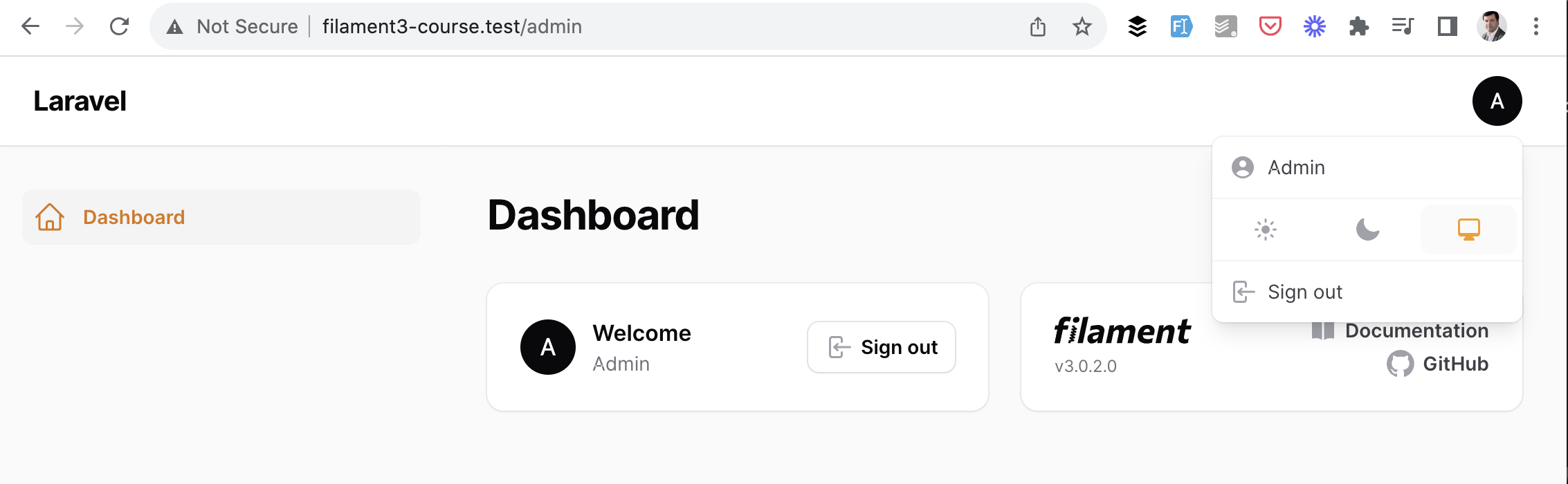Reload the page with refresh icon
This screenshot has width=1568, height=484.
coord(119,26)
